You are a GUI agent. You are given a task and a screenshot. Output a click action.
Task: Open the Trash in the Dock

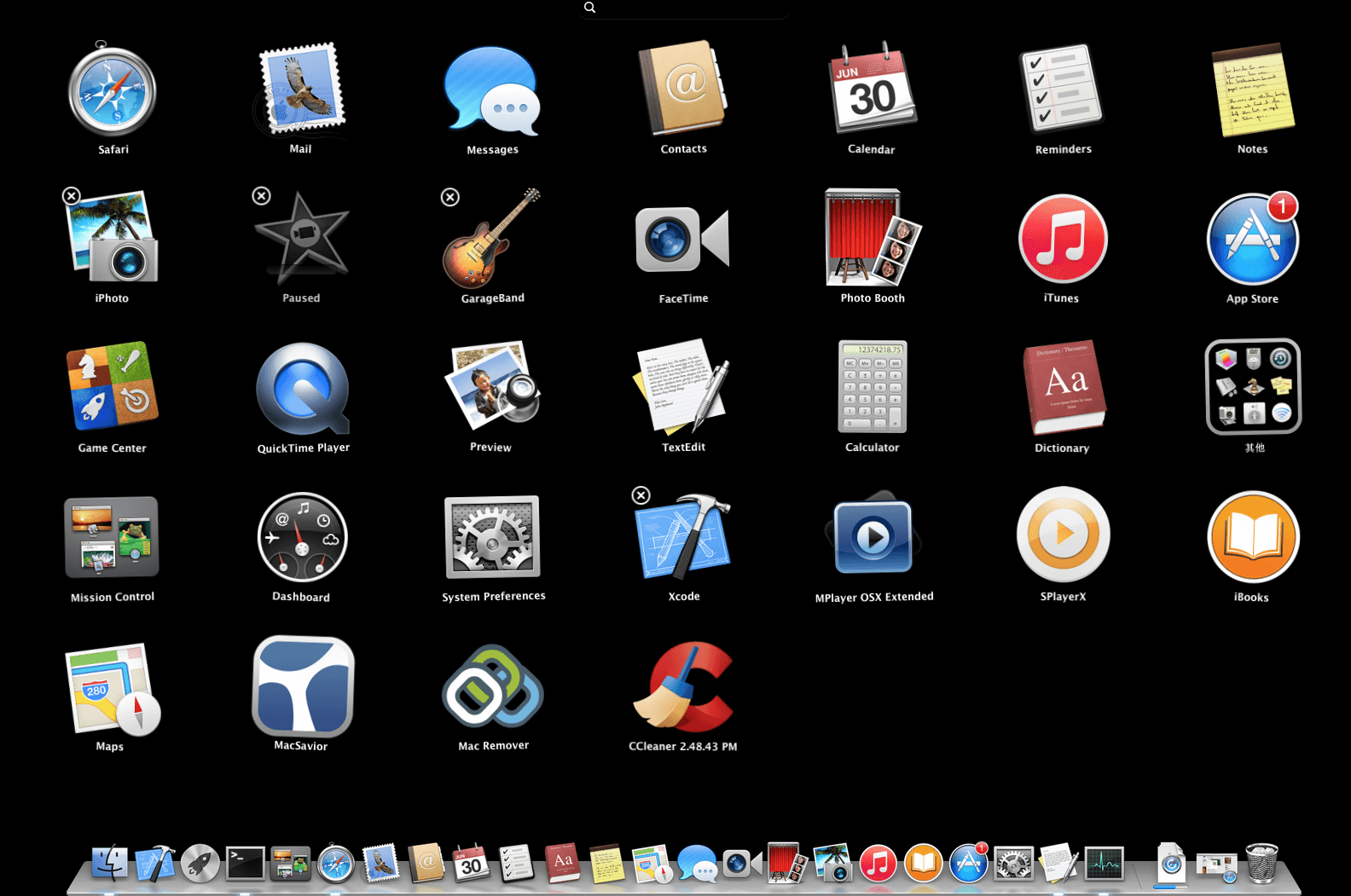point(1261,863)
